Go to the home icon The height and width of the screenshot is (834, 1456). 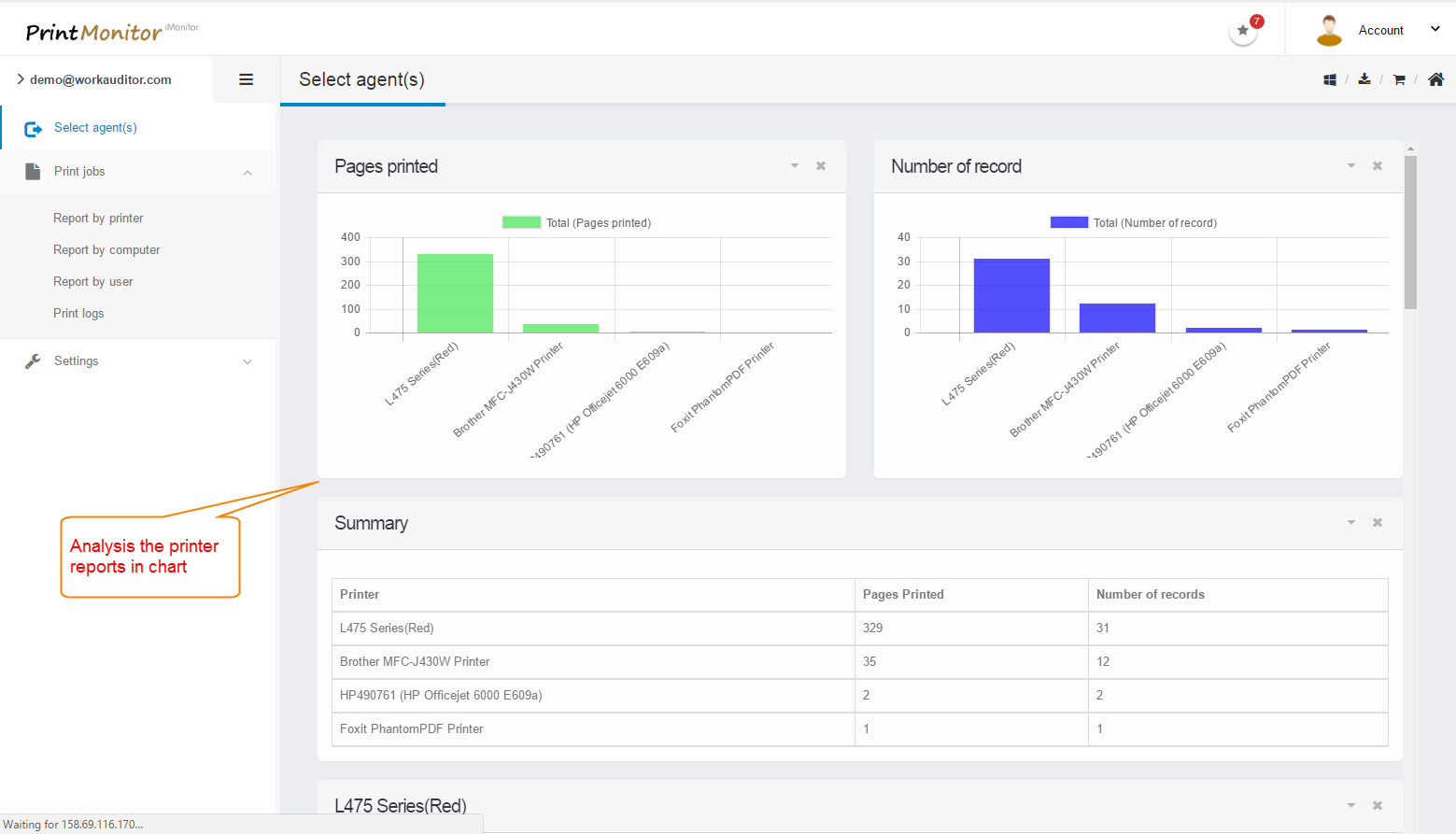(x=1435, y=79)
